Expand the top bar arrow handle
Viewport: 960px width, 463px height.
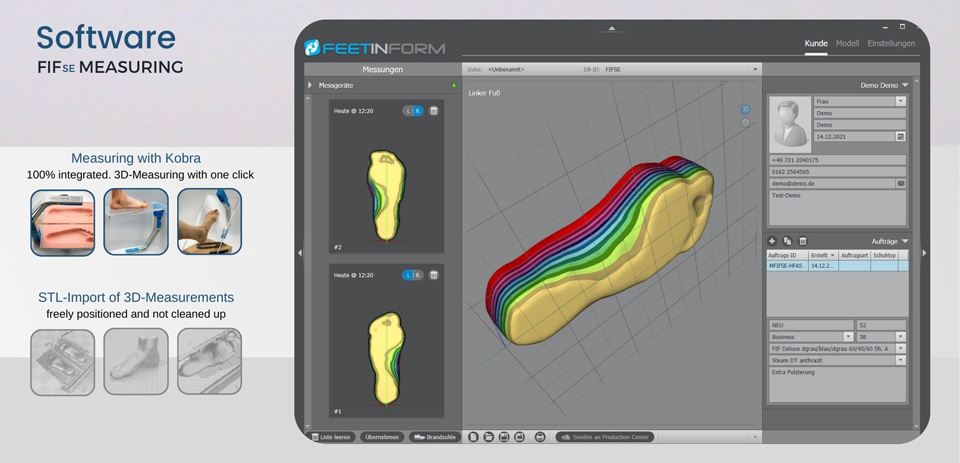(x=611, y=28)
